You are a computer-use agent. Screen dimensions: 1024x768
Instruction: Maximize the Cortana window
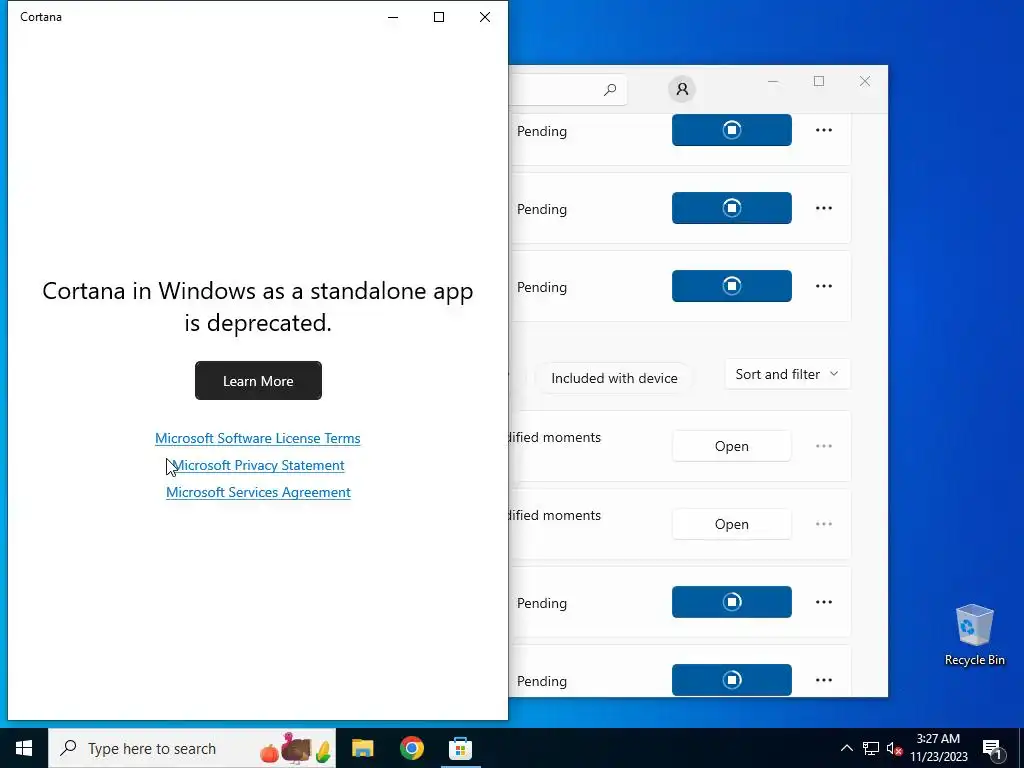439,17
